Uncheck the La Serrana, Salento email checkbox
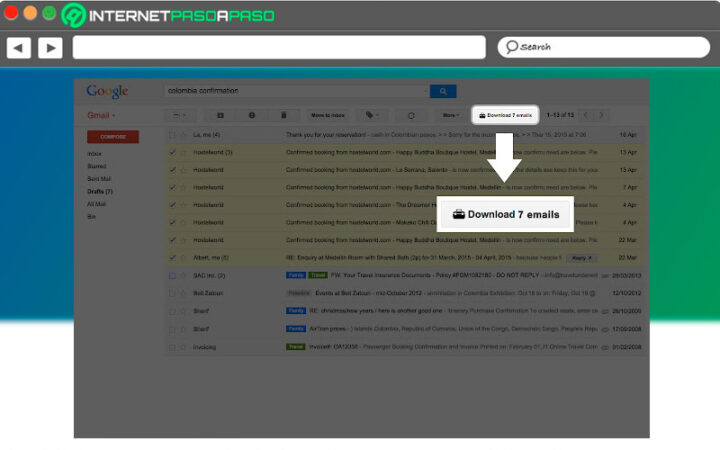This screenshot has width=720, height=450. point(172,170)
